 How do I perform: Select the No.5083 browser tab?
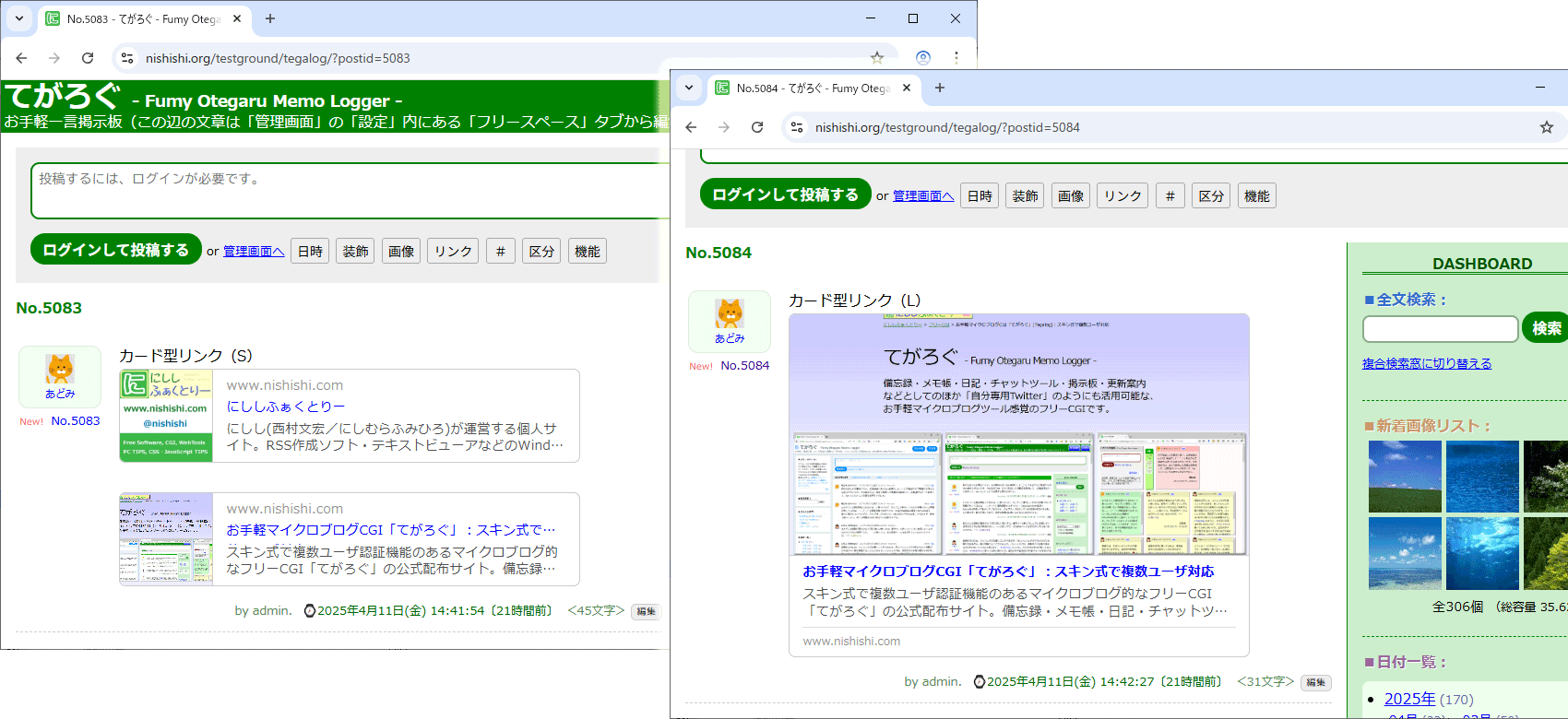coord(143,18)
